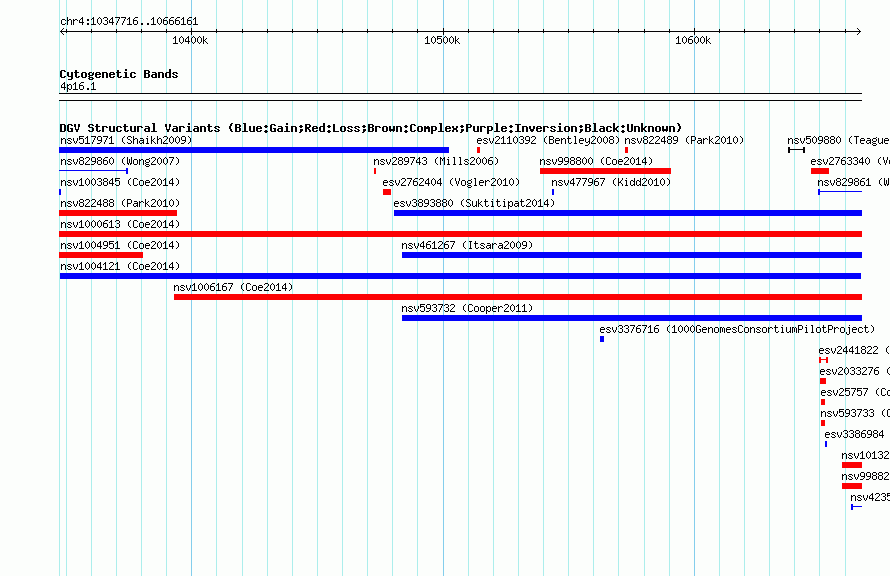Select the red bar of nsv1006167
The width and height of the screenshot is (890, 576).
coord(518,297)
